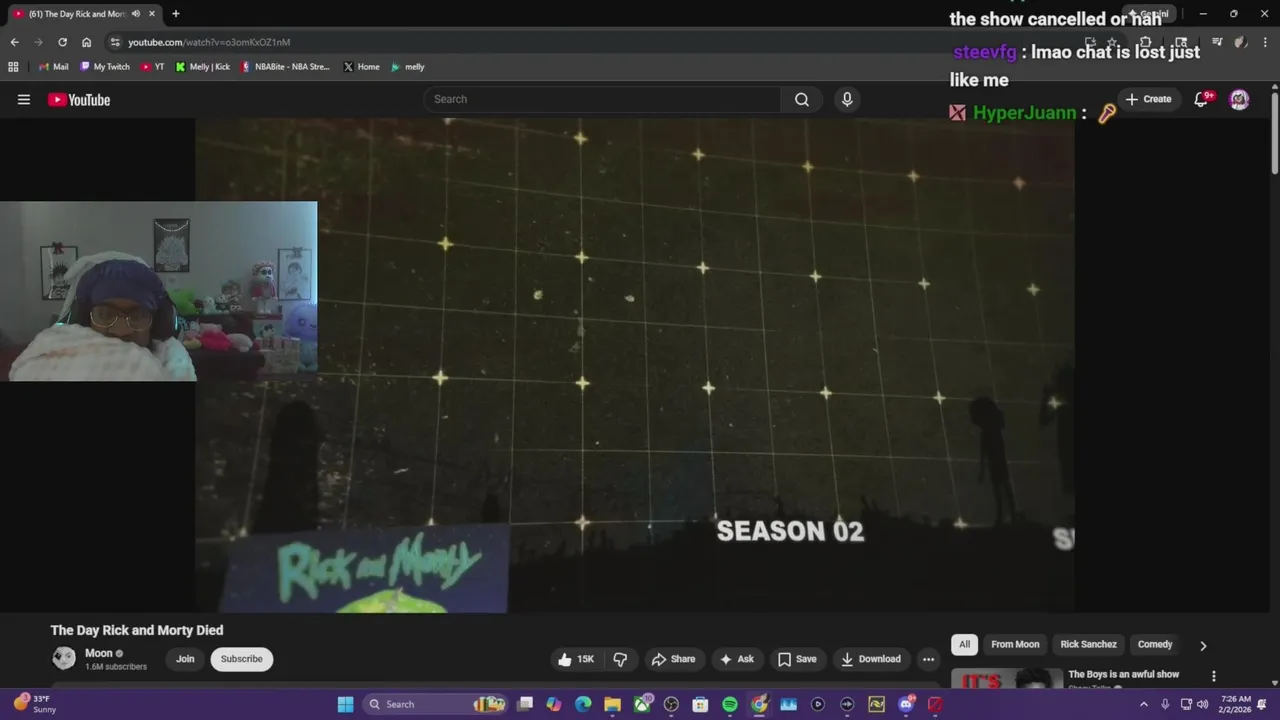Open the melly bookmark
Image resolution: width=1280 pixels, height=720 pixels.
pos(408,67)
